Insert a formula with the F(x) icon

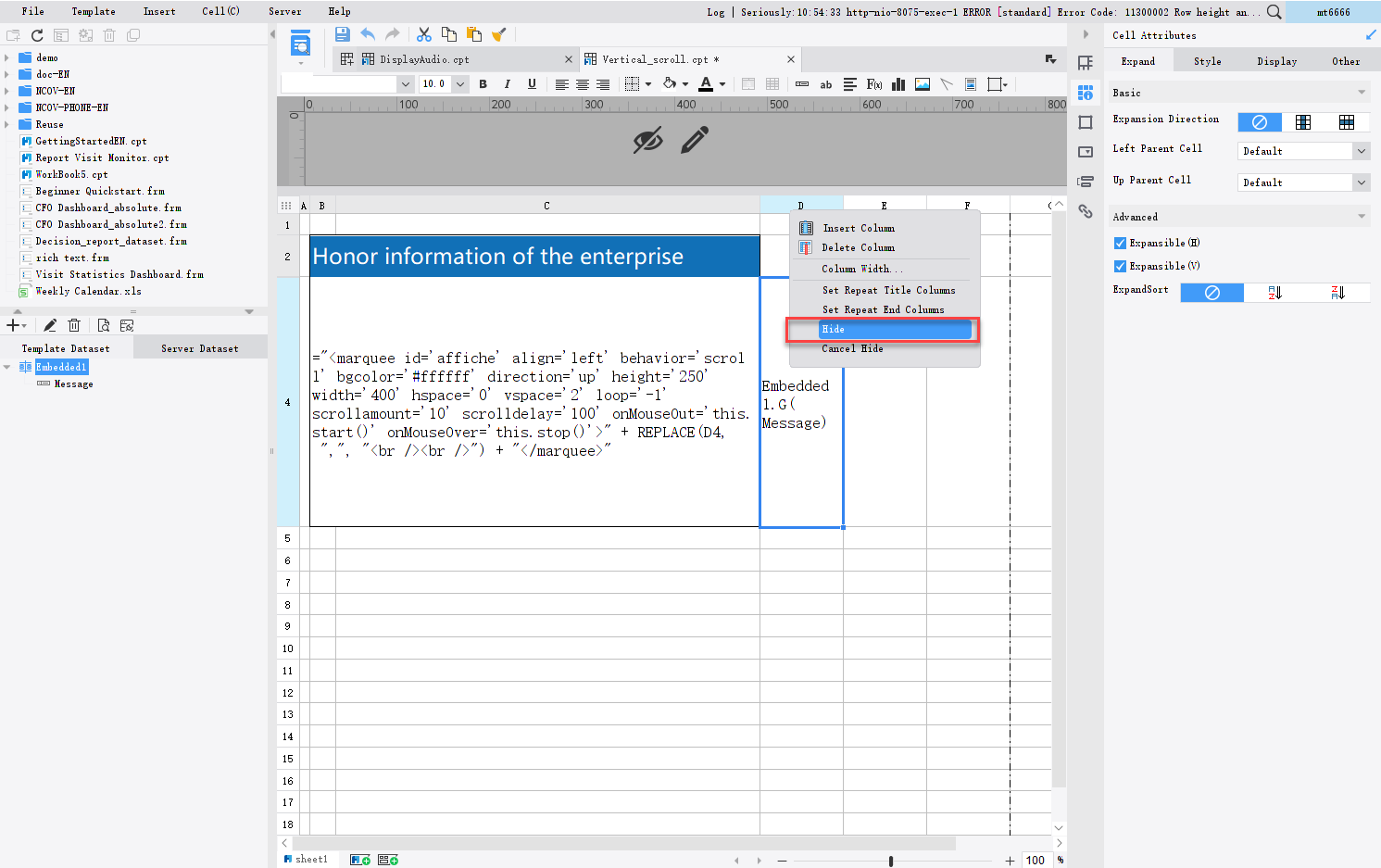point(873,84)
